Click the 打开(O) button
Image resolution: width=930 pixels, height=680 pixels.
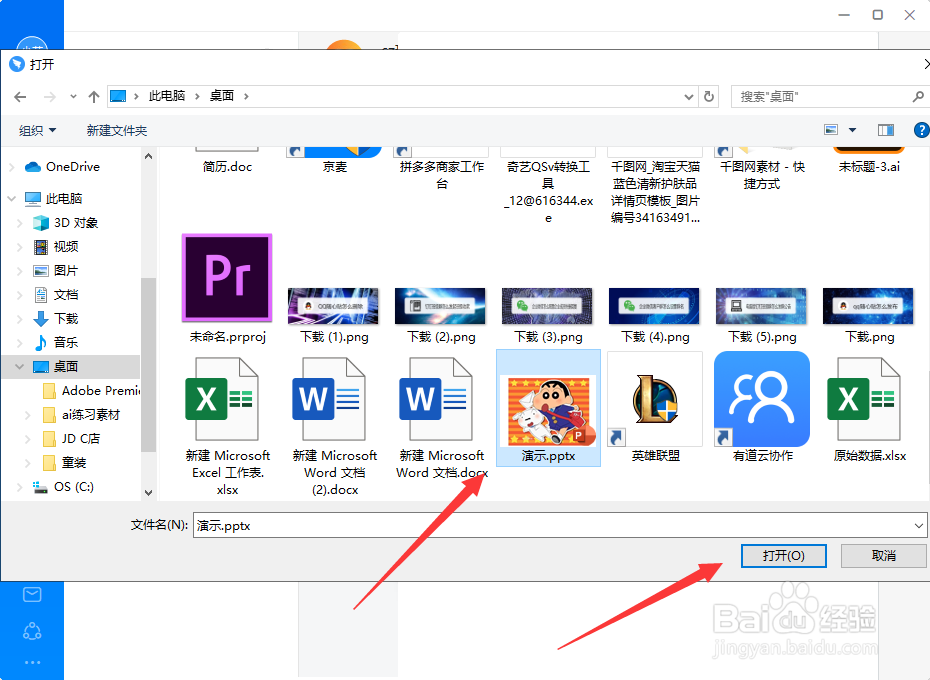784,556
